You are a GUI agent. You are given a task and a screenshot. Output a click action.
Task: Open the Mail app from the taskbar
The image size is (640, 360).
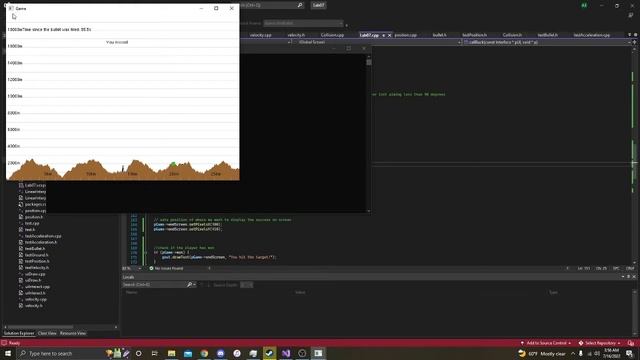pos(188,353)
